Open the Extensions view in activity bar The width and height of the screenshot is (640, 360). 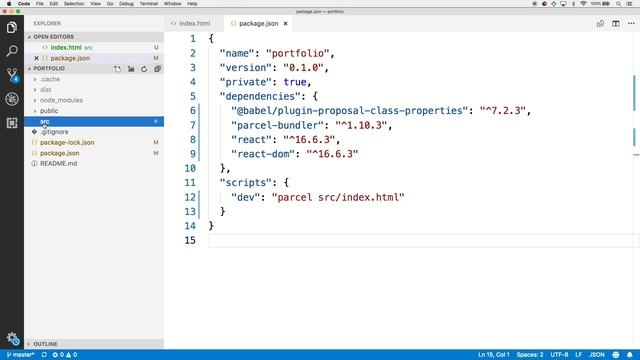tap(12, 123)
